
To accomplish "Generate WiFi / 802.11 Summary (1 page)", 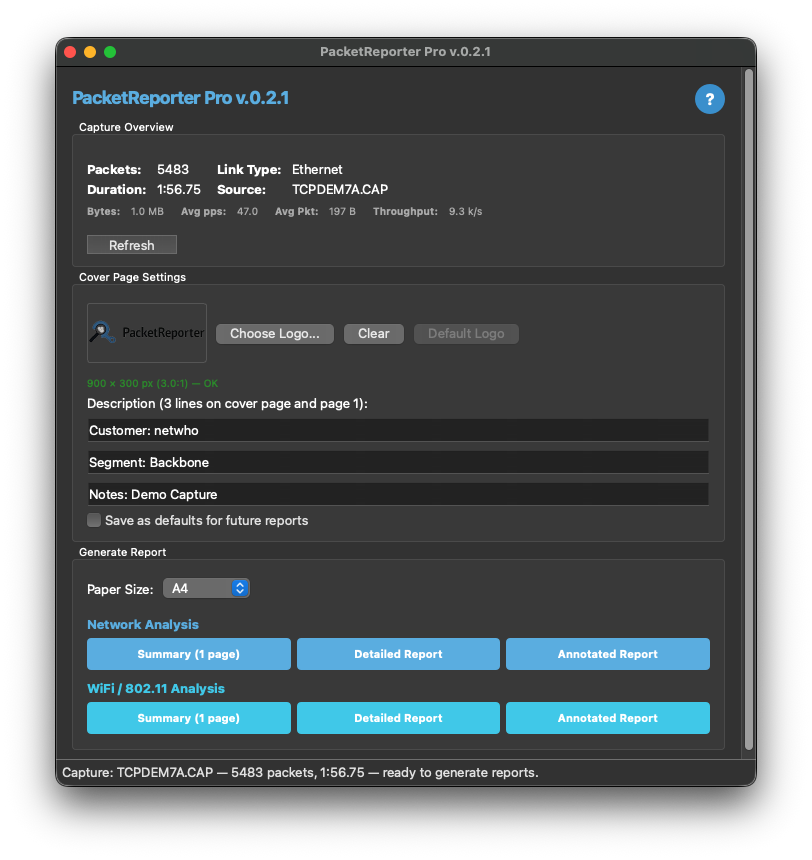I will [189, 718].
